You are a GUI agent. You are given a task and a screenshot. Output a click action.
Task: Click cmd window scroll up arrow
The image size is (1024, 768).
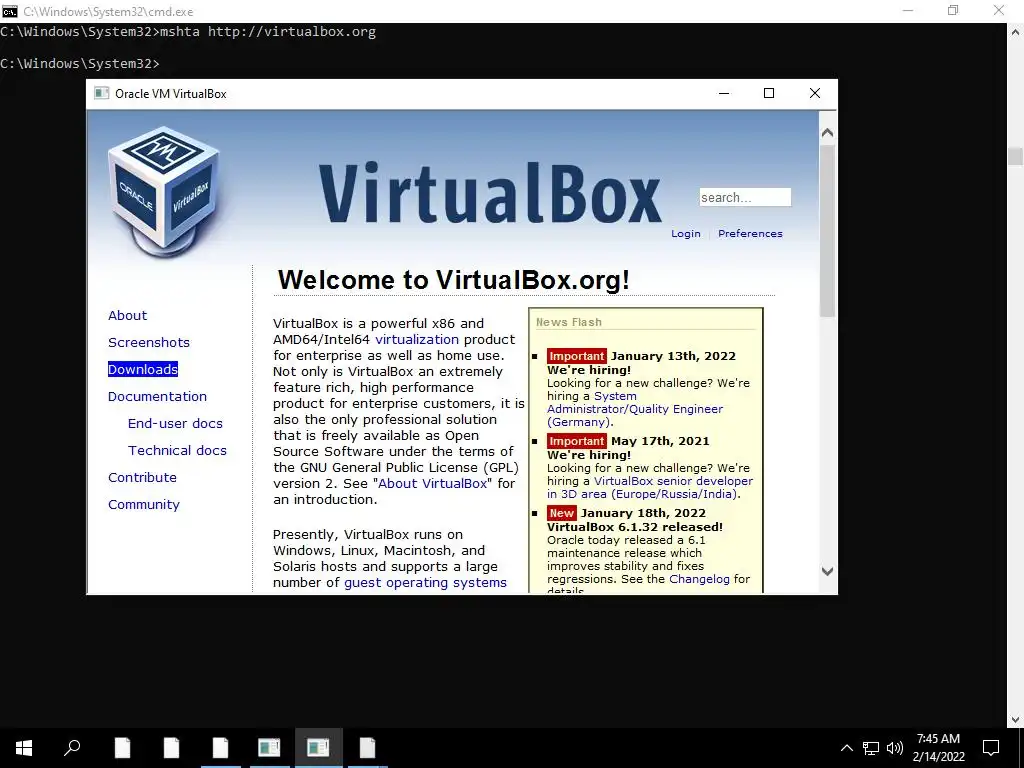pyautogui.click(x=1016, y=31)
